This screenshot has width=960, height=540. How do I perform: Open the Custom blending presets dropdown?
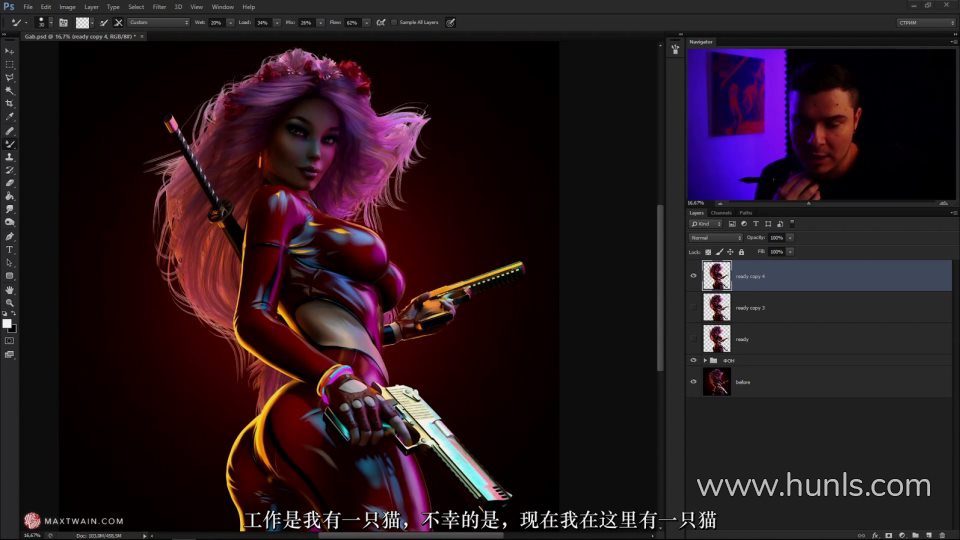(159, 23)
